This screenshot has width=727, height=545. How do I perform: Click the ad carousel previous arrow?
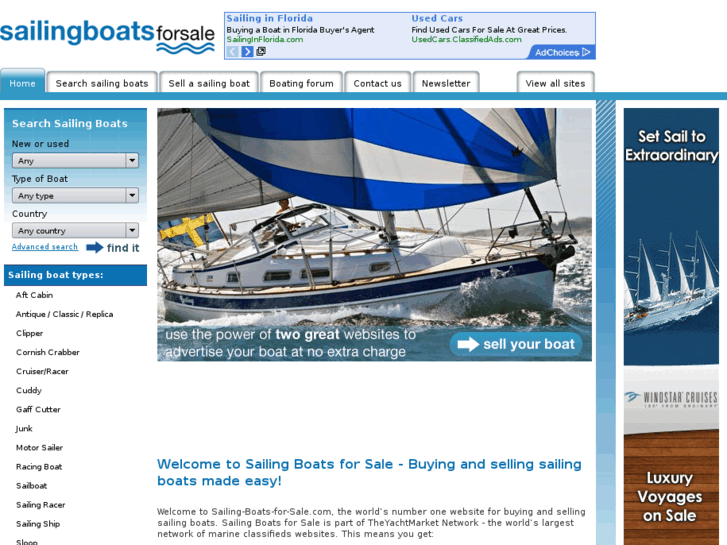click(x=233, y=51)
